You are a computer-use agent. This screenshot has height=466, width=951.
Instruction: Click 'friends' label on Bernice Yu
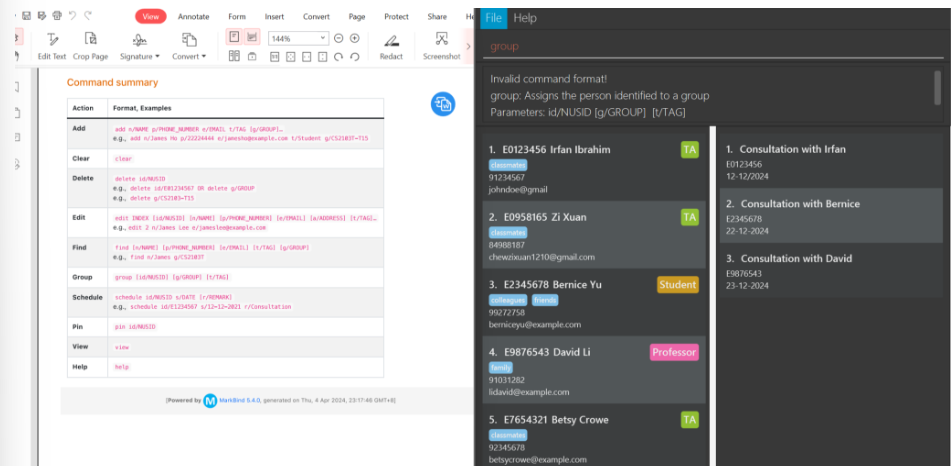coord(545,300)
